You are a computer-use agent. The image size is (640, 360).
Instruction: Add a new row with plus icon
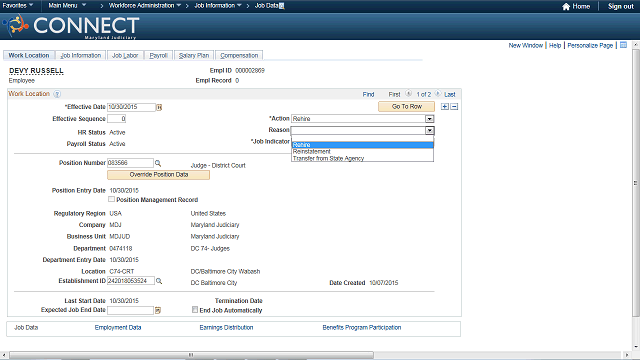(445, 107)
